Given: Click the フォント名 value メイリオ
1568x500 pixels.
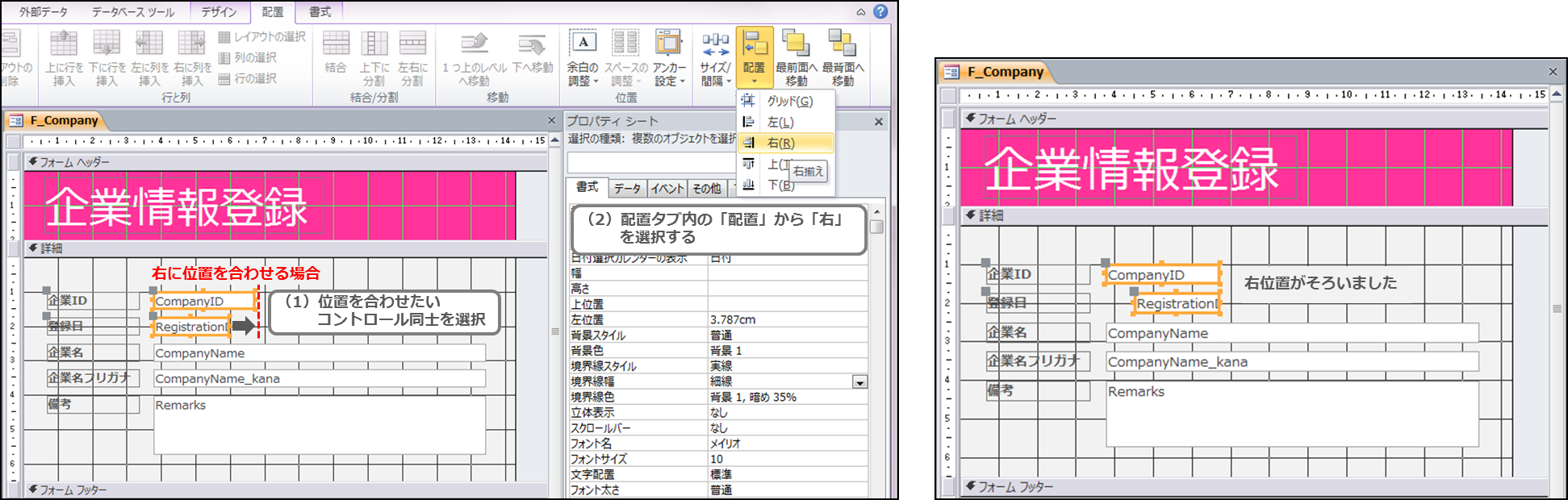Looking at the screenshot, I should click(x=788, y=444).
